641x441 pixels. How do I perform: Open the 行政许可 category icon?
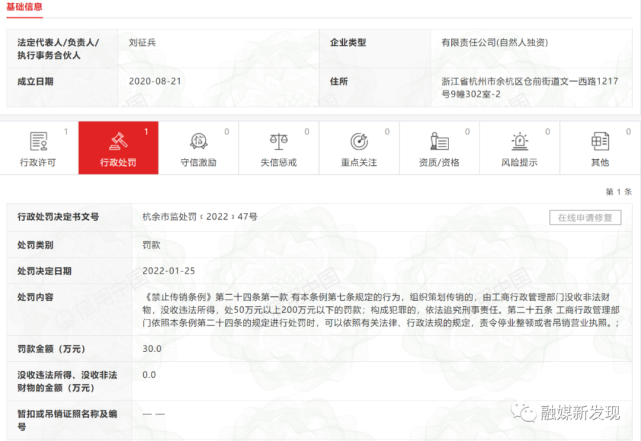point(38,141)
